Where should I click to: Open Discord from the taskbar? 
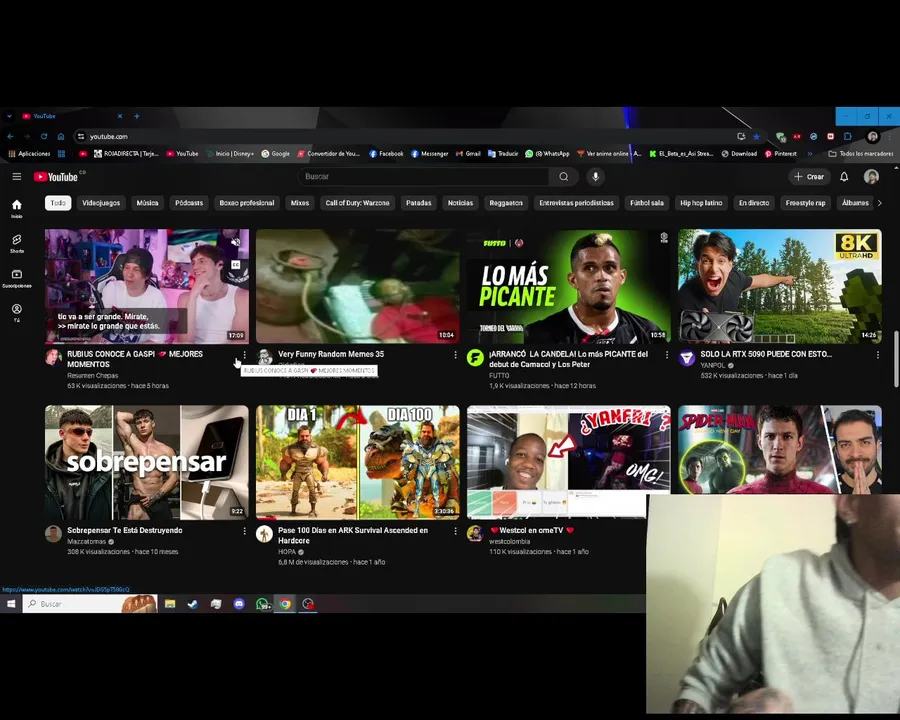[x=239, y=603]
